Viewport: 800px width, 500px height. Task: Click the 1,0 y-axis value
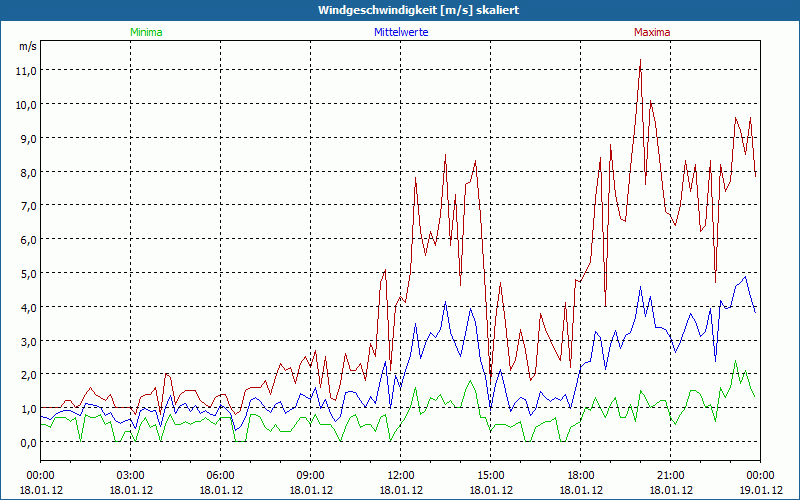pyautogui.click(x=29, y=409)
